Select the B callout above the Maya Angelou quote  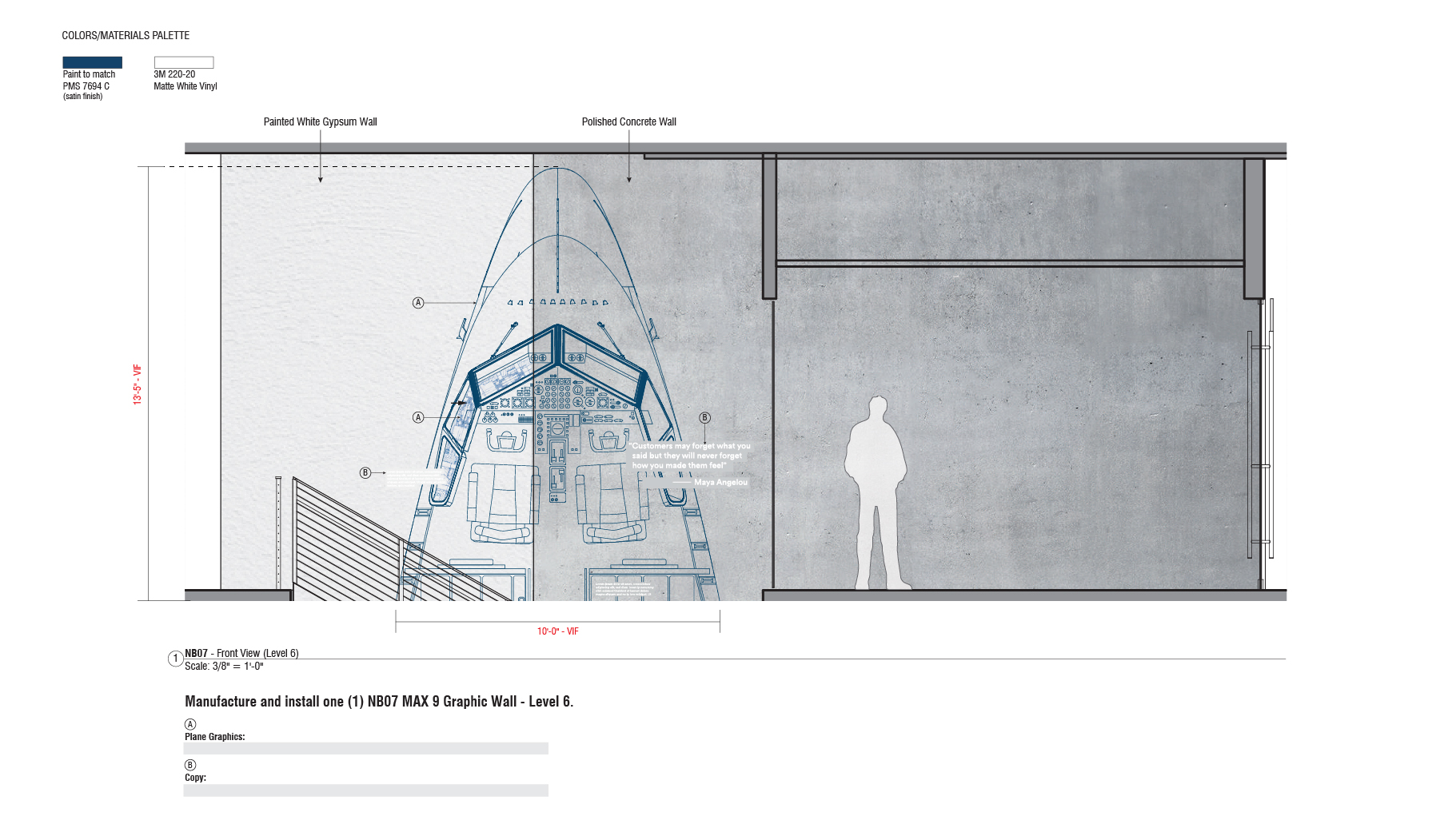(x=704, y=418)
